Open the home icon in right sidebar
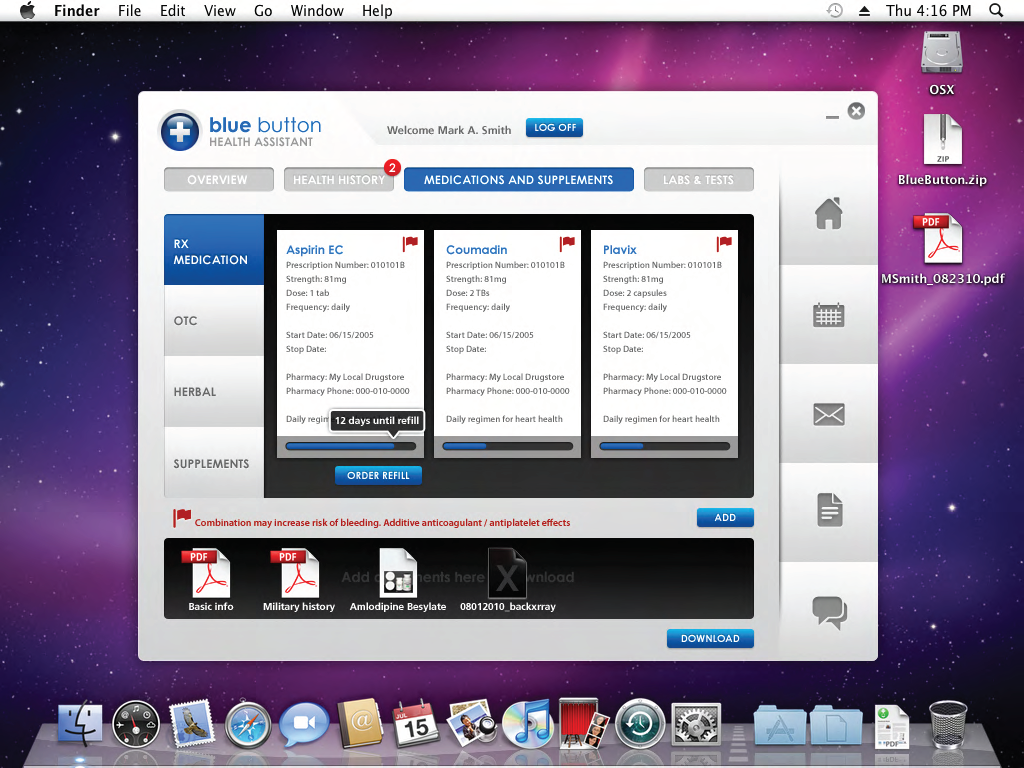This screenshot has height=768, width=1024. tap(828, 213)
